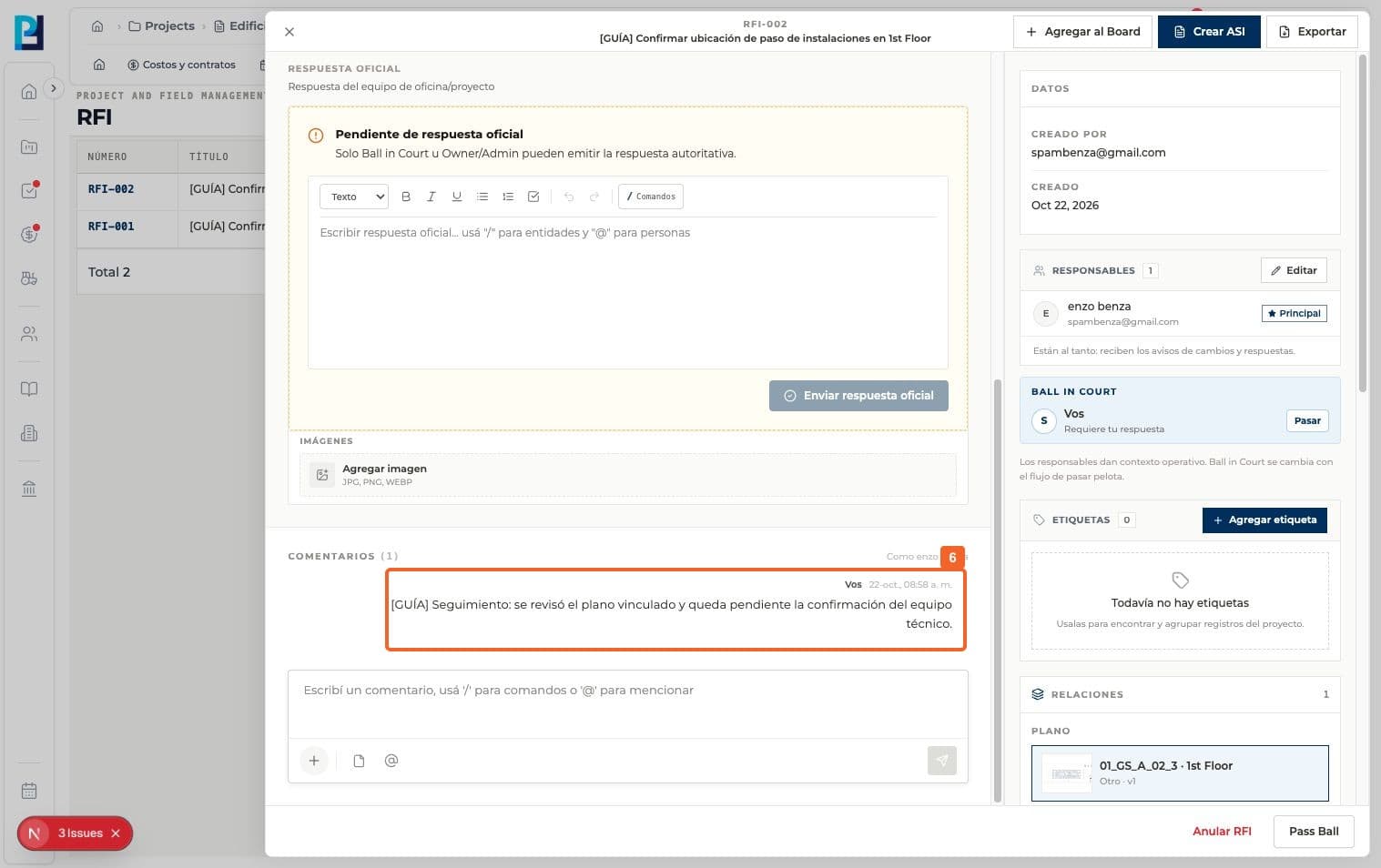Image resolution: width=1381 pixels, height=868 pixels.
Task: Click Enviar respuesta oficial button
Action: pyautogui.click(x=858, y=396)
